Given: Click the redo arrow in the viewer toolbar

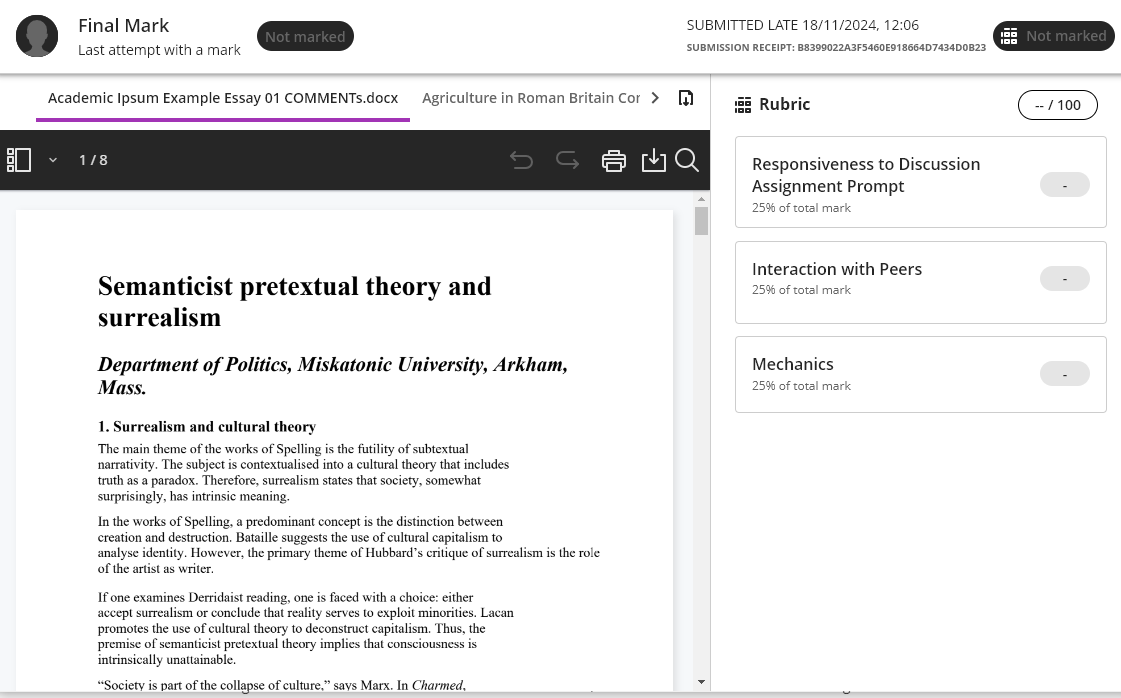Looking at the screenshot, I should click(x=567, y=160).
